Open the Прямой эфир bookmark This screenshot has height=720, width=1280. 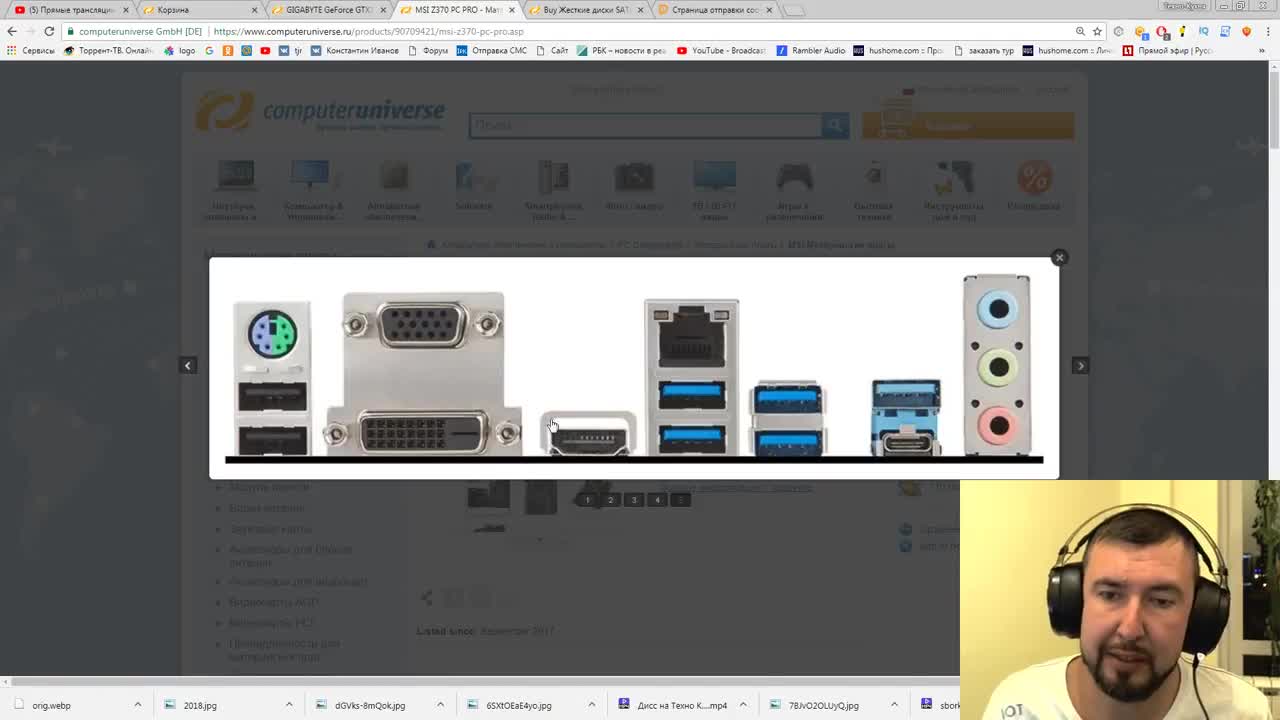point(1167,50)
